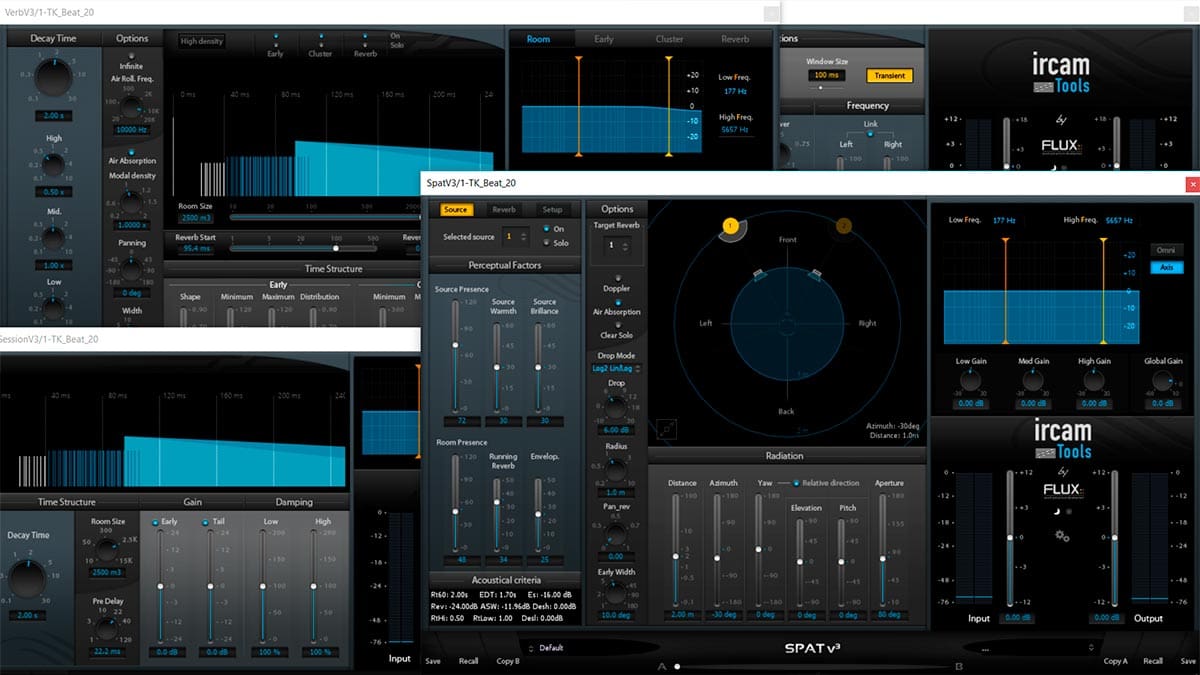Screen dimensions: 1200x675
Task: Switch to the Reverb tab in Spat
Action: 504,210
